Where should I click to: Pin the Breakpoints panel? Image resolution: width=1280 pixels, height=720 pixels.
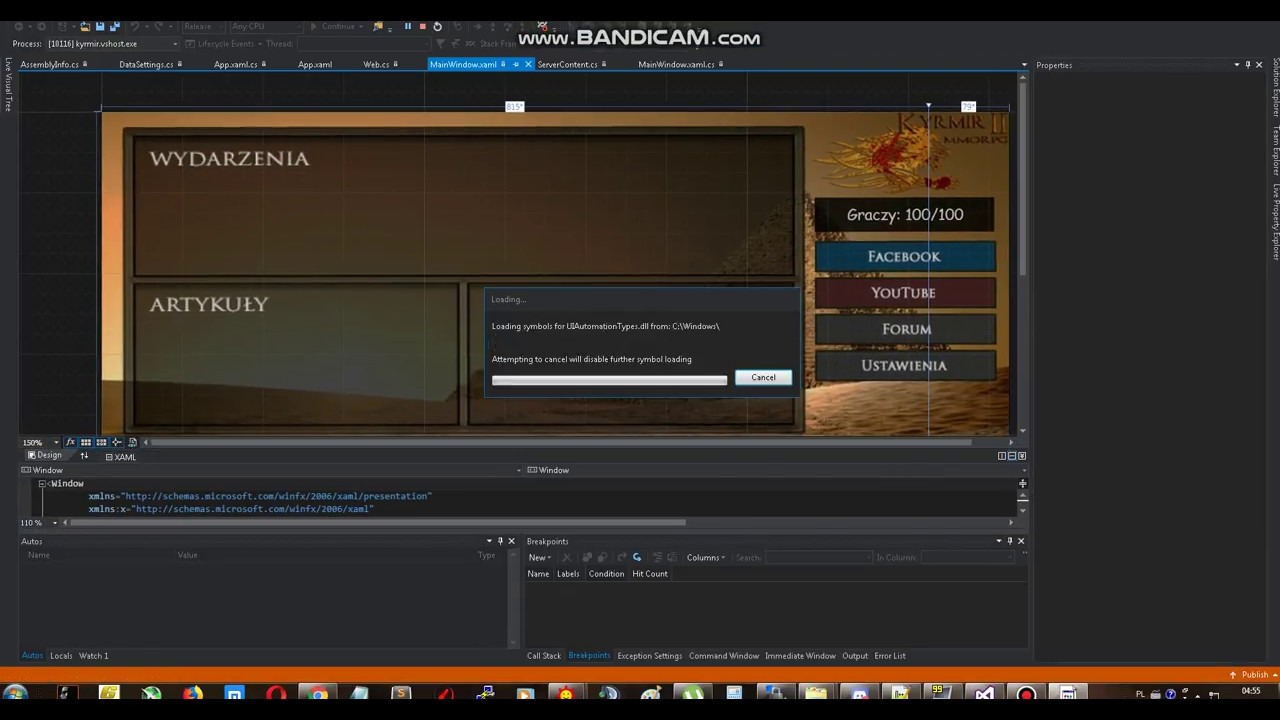pos(1009,541)
